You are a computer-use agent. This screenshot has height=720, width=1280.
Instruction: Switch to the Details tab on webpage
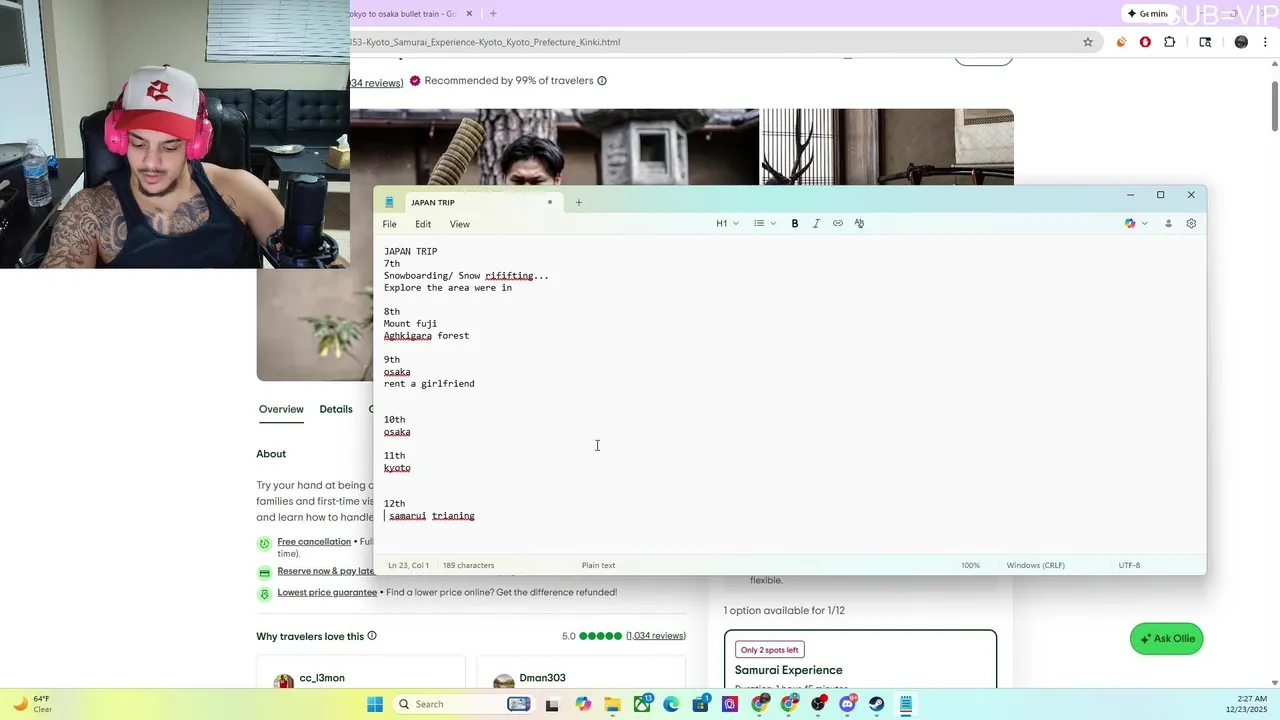(x=336, y=409)
